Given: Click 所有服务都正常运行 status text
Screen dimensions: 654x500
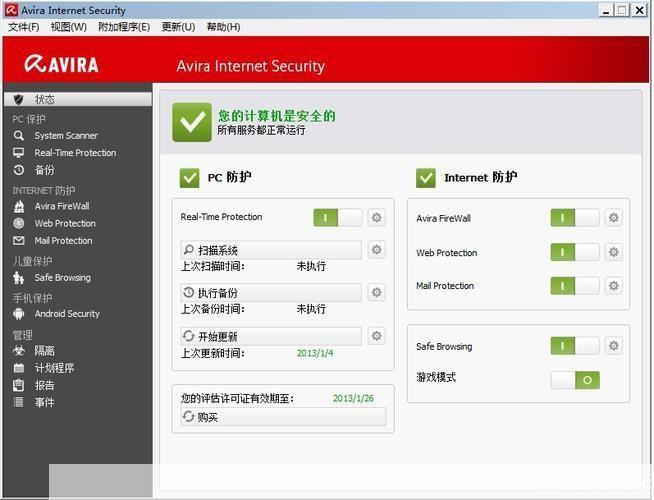Looking at the screenshot, I should [x=261, y=130].
